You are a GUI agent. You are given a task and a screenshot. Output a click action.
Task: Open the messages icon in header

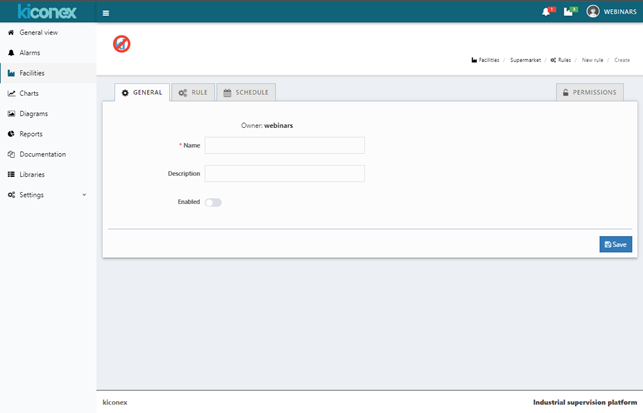coord(569,12)
